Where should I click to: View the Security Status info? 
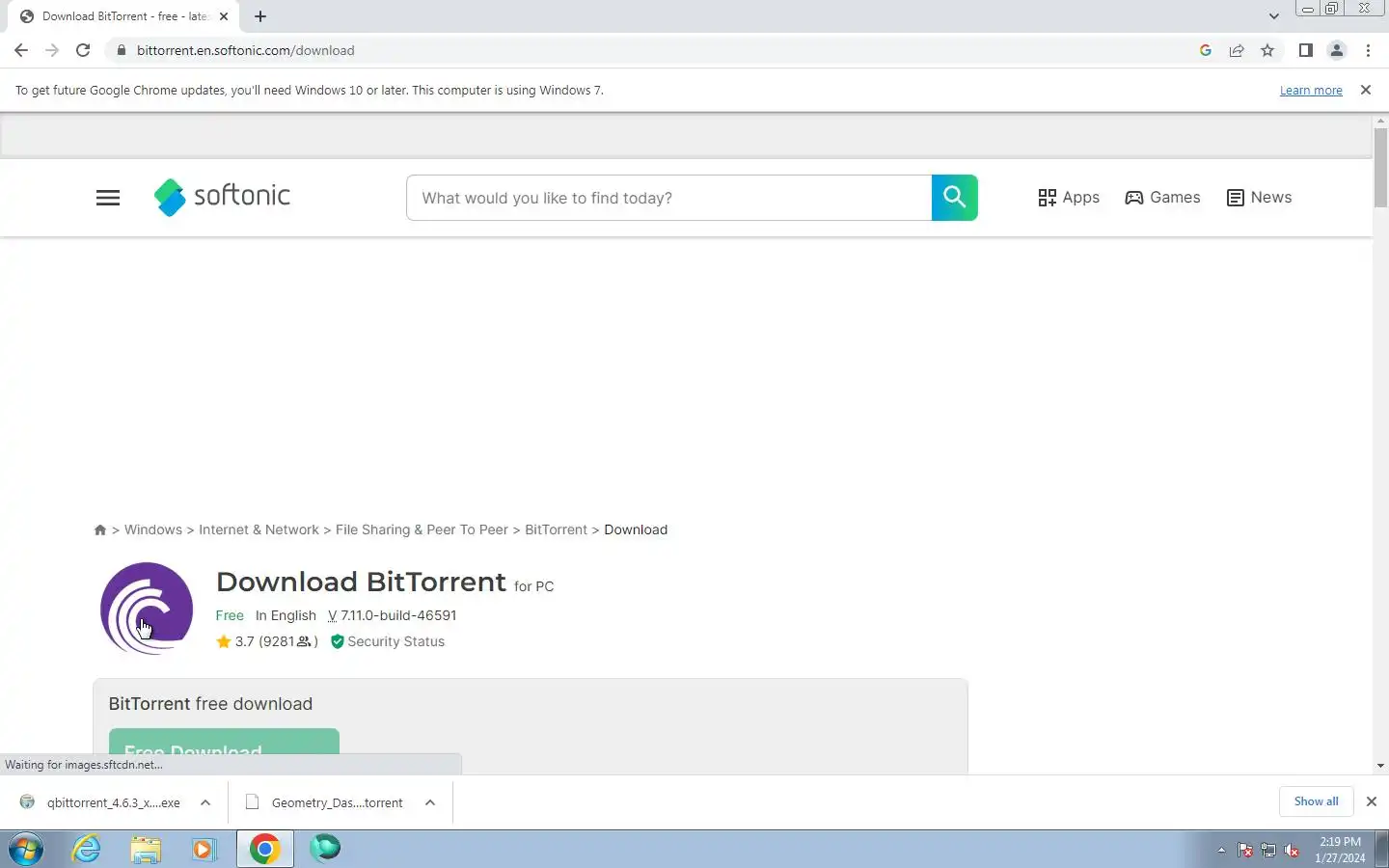pyautogui.click(x=388, y=641)
